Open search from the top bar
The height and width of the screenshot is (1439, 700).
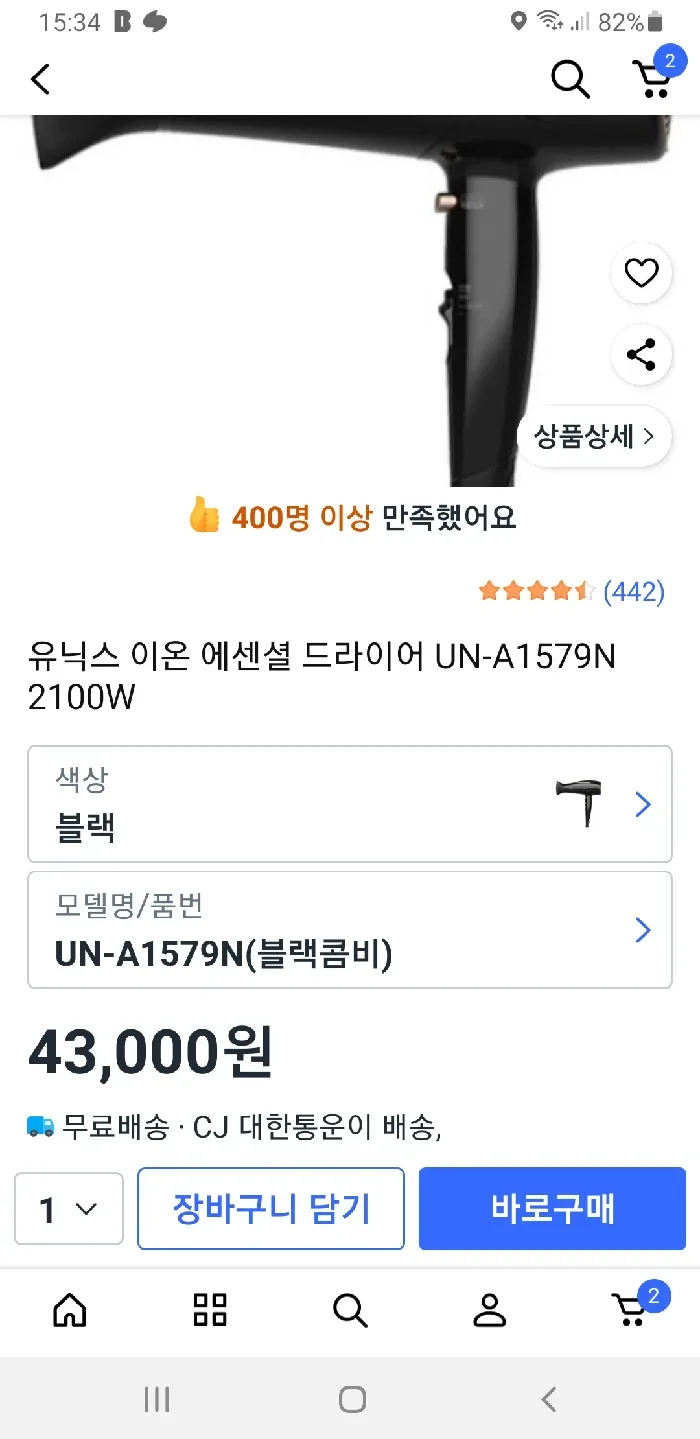coord(570,79)
